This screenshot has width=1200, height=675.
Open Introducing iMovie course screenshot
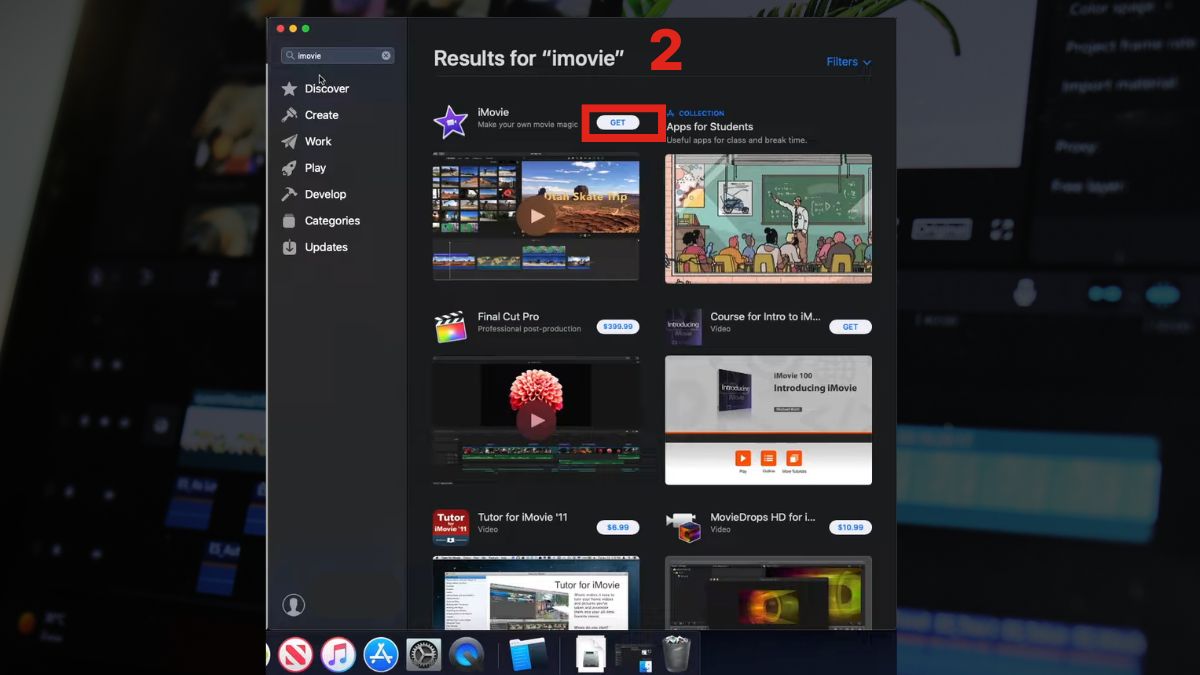coord(768,420)
